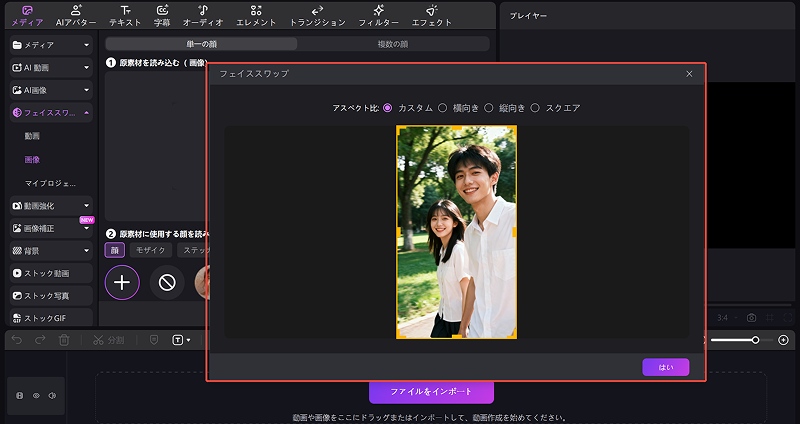Open the エフェクト tab
This screenshot has width=800, height=424.
(x=432, y=16)
